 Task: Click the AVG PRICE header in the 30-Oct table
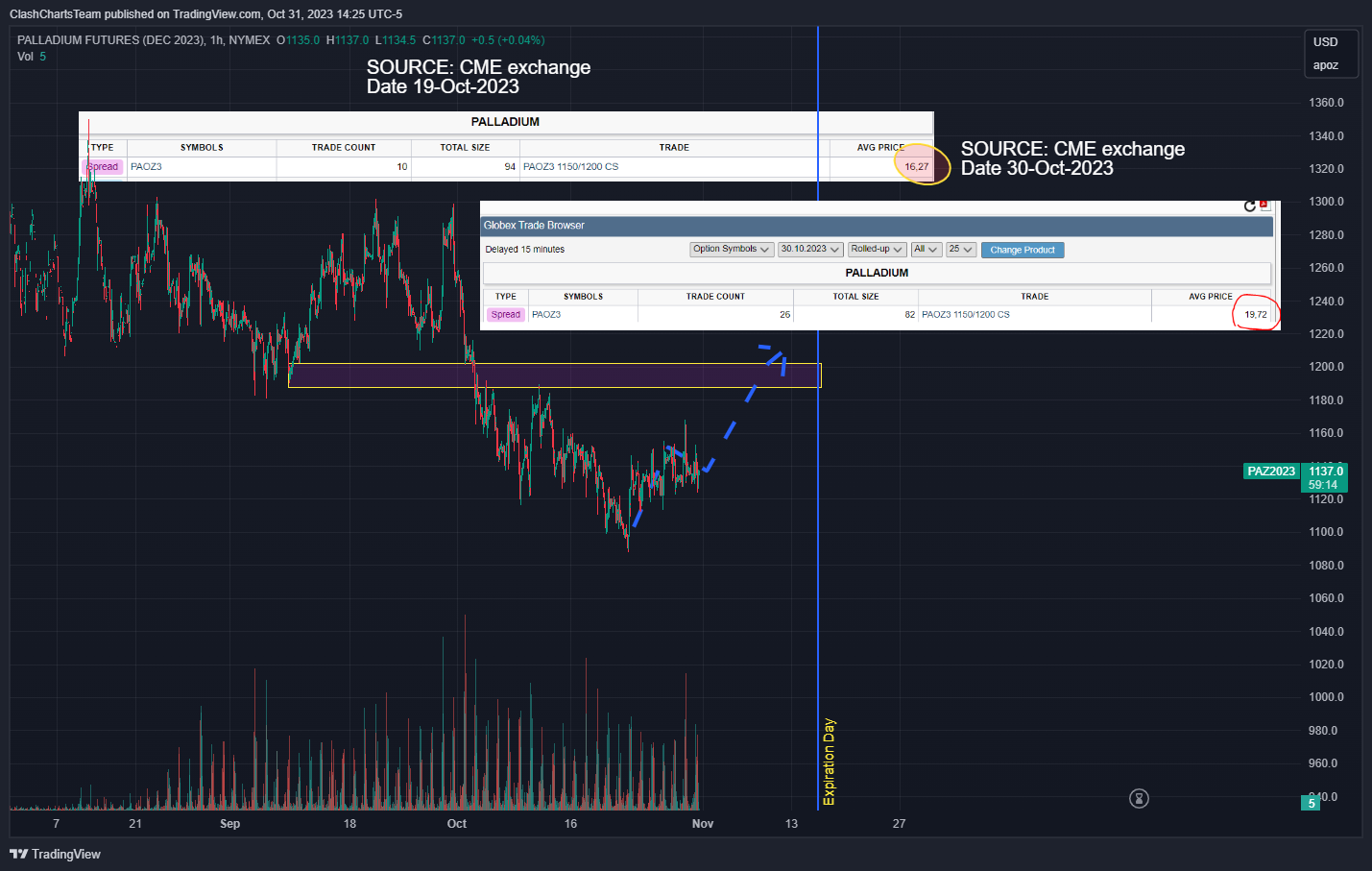pos(1211,297)
